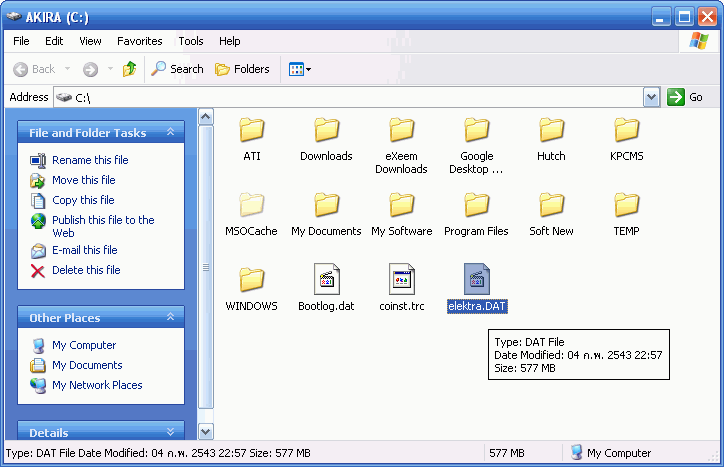Click the elektra.DAT file icon

(x=477, y=279)
